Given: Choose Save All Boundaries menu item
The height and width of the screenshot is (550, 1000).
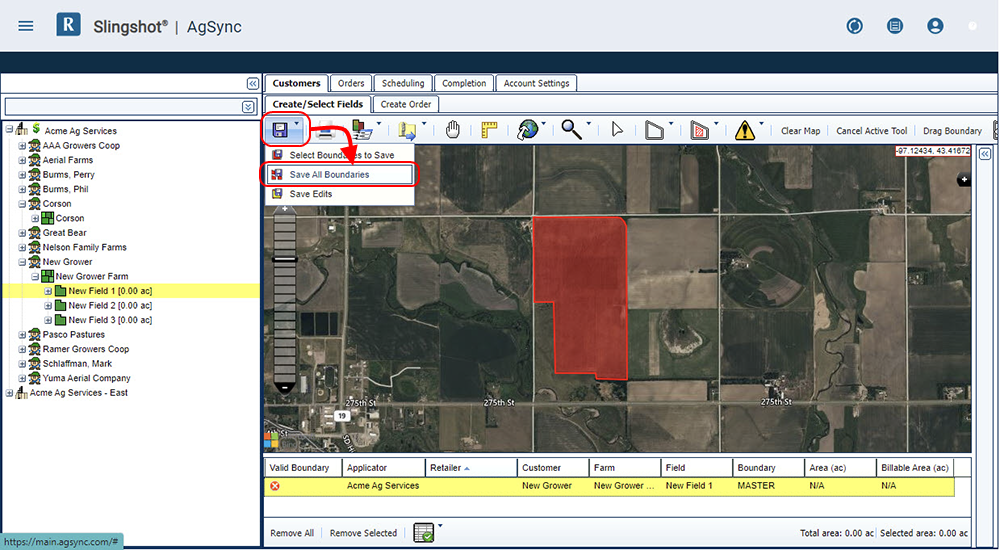Looking at the screenshot, I should pos(339,175).
